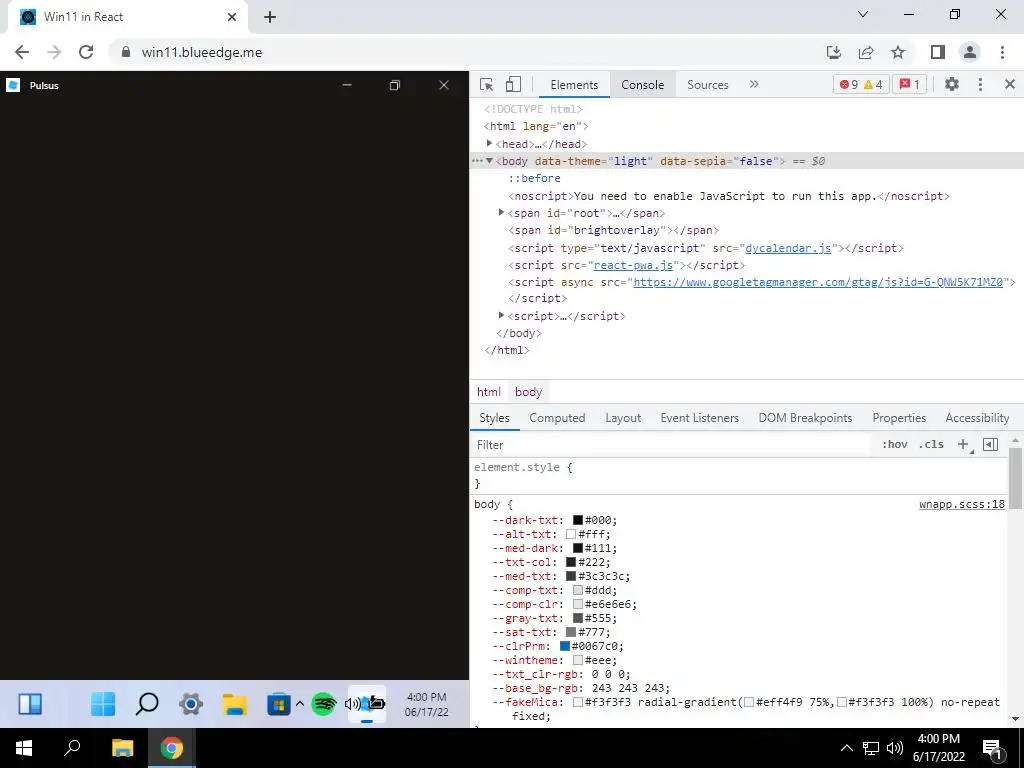Open the Chrome profile avatar
The image size is (1024, 768).
tap(970, 52)
